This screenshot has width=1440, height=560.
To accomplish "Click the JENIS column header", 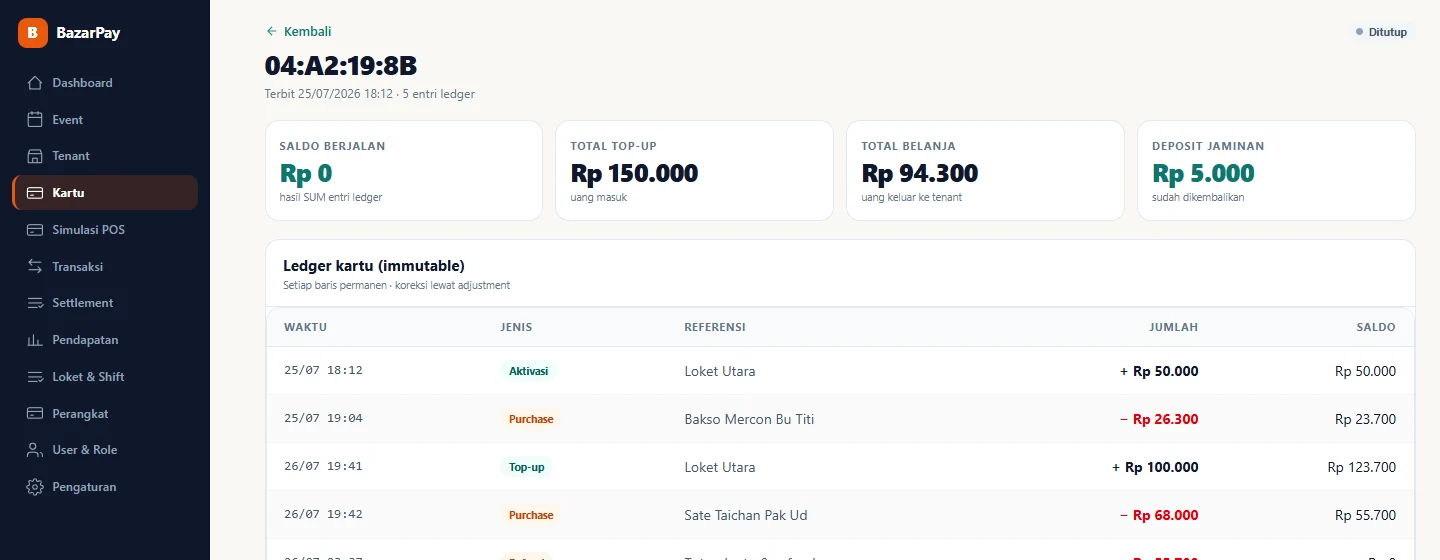I will [x=516, y=327].
